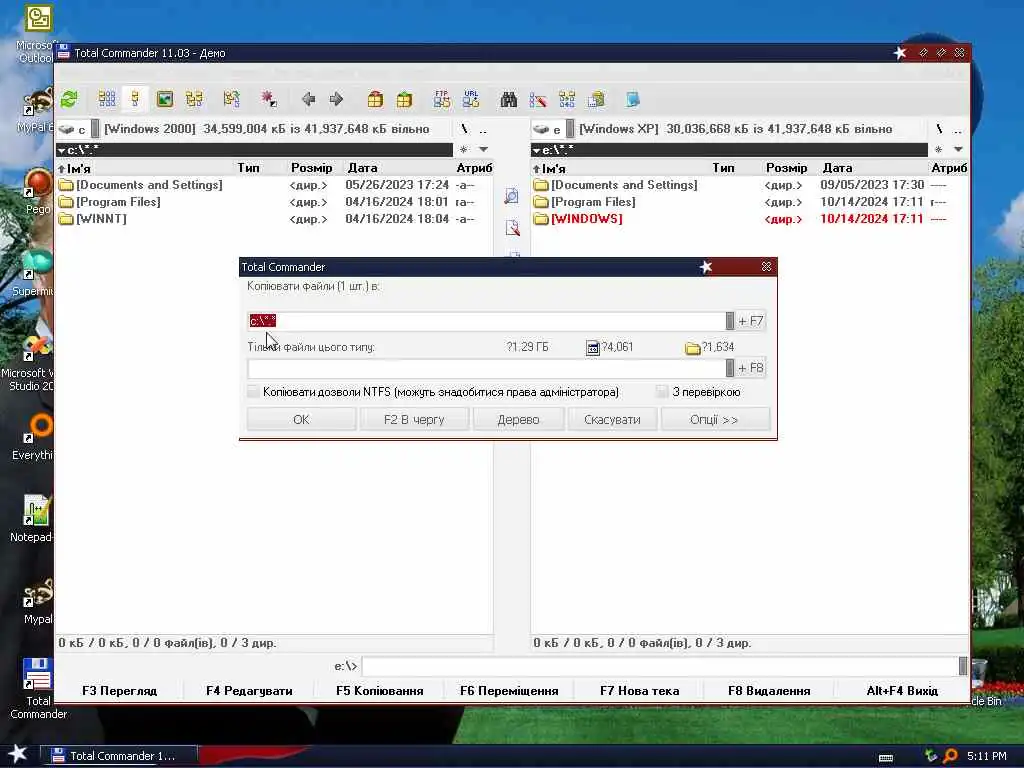Image resolution: width=1024 pixels, height=768 pixels.
Task: Click the blue notepad toolbar icon
Action: click(633, 99)
